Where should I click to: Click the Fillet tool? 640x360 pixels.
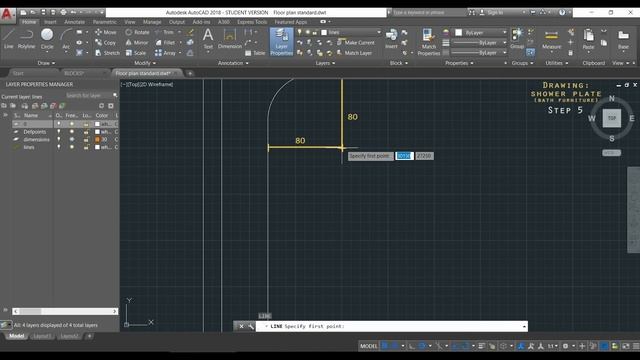(165, 42)
